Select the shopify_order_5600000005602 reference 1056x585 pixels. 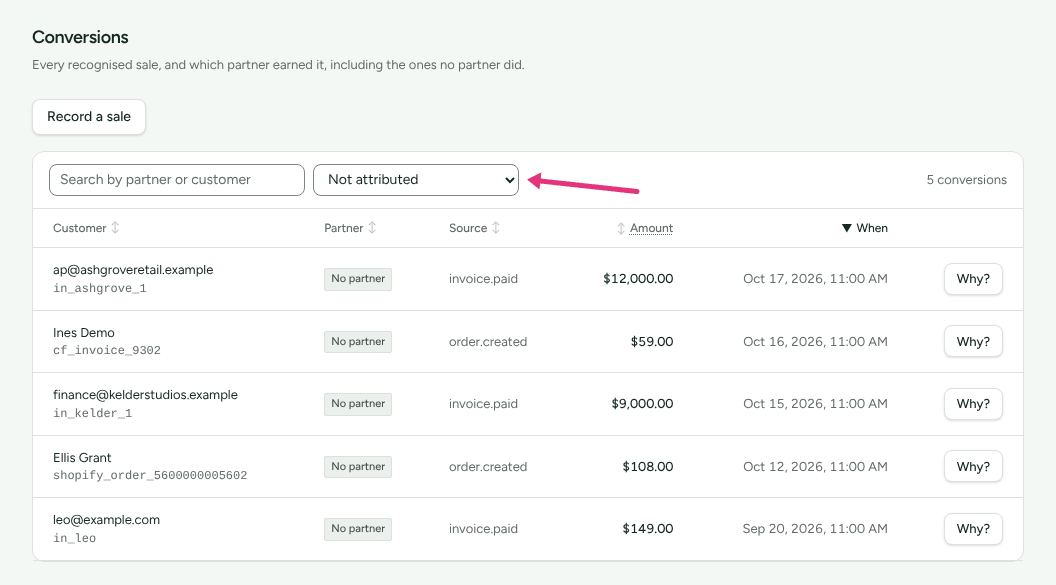tap(150, 475)
